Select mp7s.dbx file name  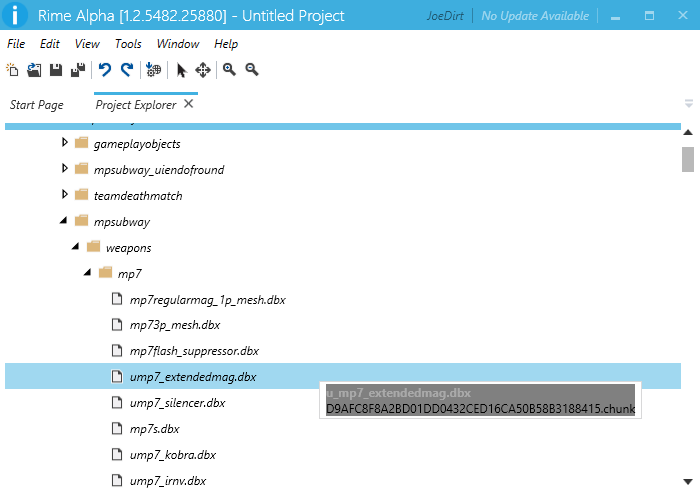pos(154,429)
